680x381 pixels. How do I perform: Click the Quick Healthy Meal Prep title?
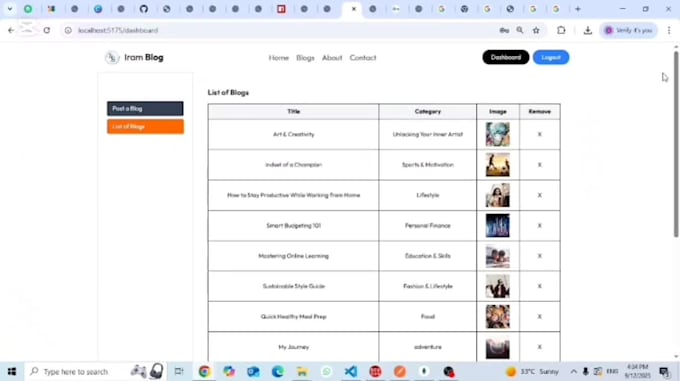coord(293,316)
